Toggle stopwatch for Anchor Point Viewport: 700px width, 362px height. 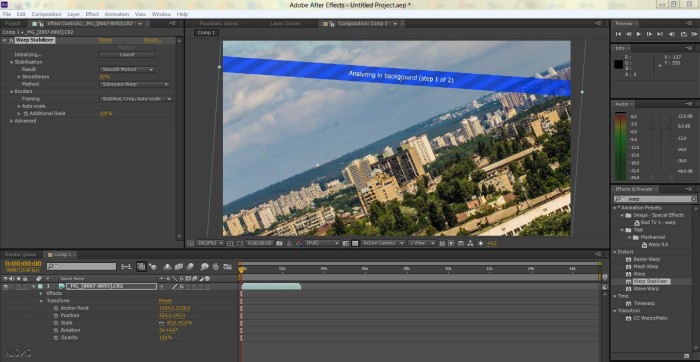pyautogui.click(x=56, y=308)
